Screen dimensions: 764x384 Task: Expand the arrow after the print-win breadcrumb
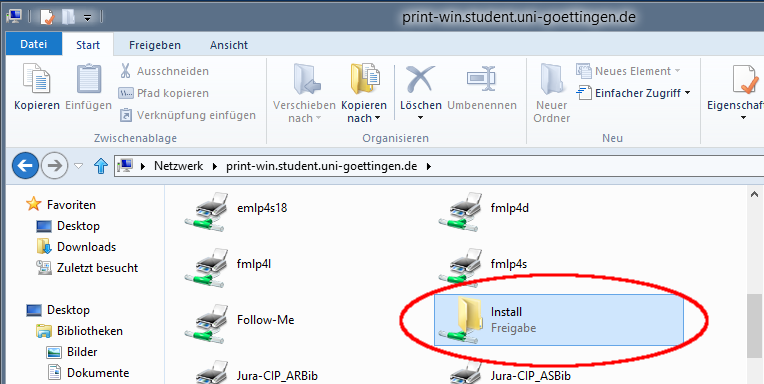tap(429, 166)
